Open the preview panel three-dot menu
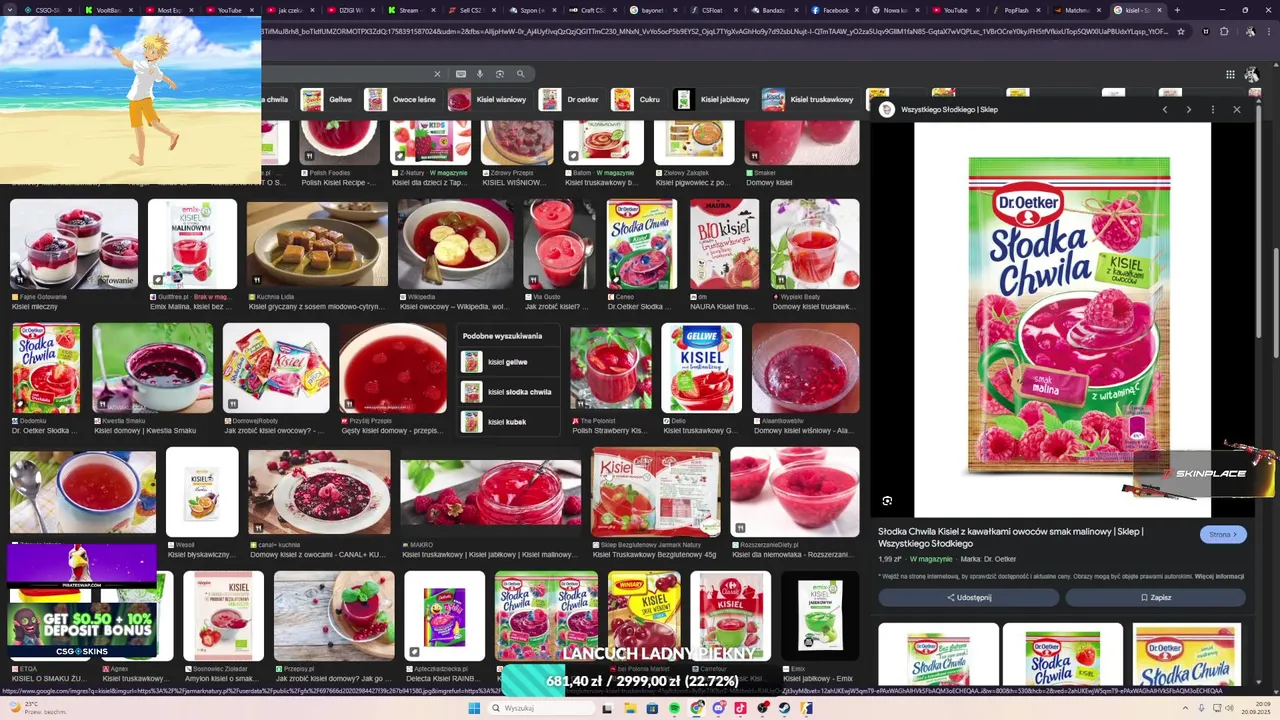 pos(1213,110)
